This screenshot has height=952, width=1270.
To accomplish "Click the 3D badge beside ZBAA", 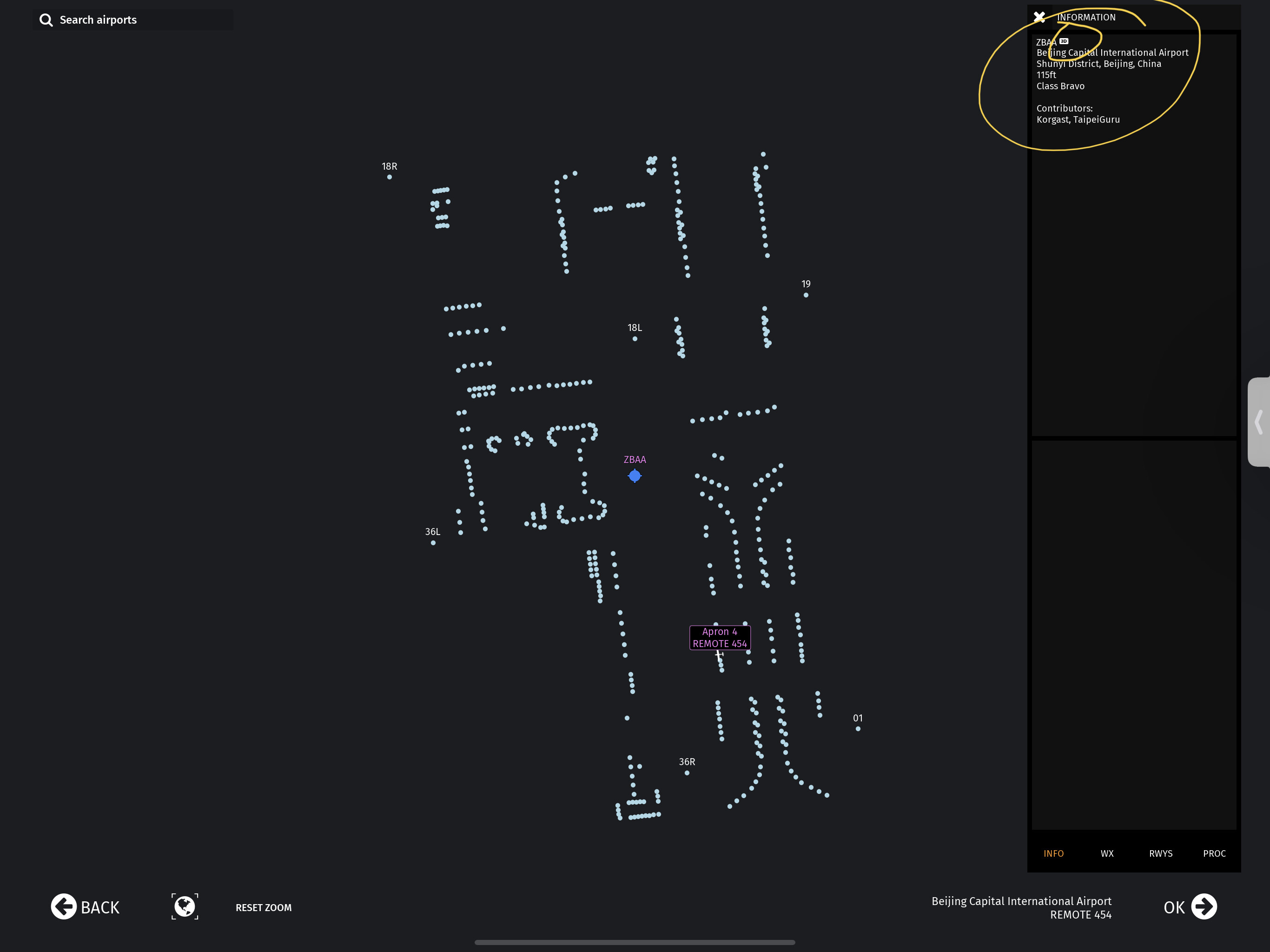I will click(x=1064, y=41).
